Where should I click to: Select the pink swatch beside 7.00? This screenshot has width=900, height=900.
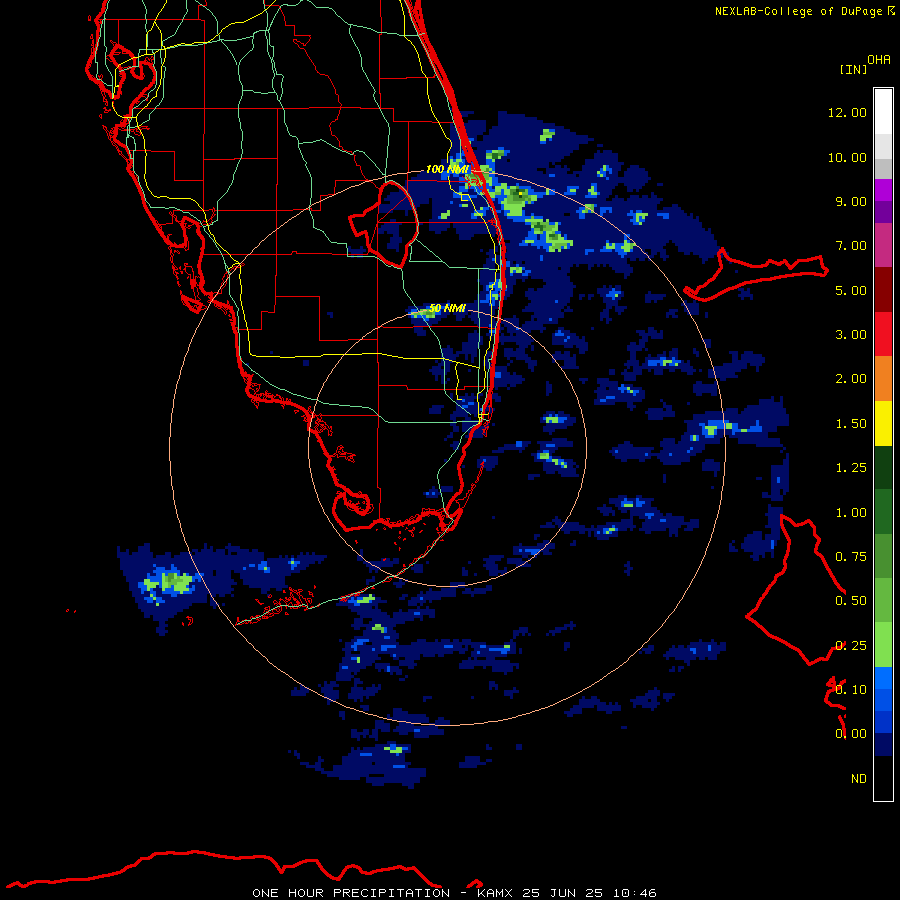pyautogui.click(x=883, y=245)
